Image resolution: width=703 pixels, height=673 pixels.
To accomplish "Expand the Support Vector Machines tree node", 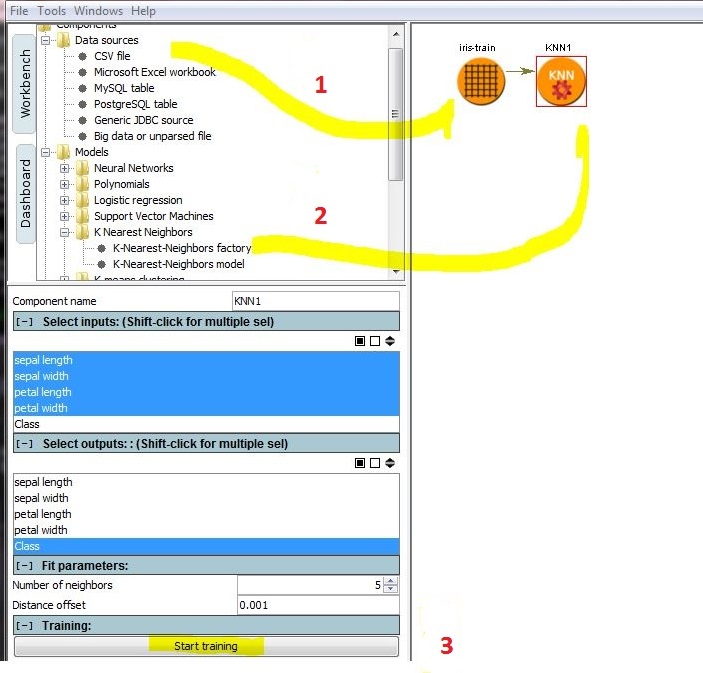I will pos(65,216).
